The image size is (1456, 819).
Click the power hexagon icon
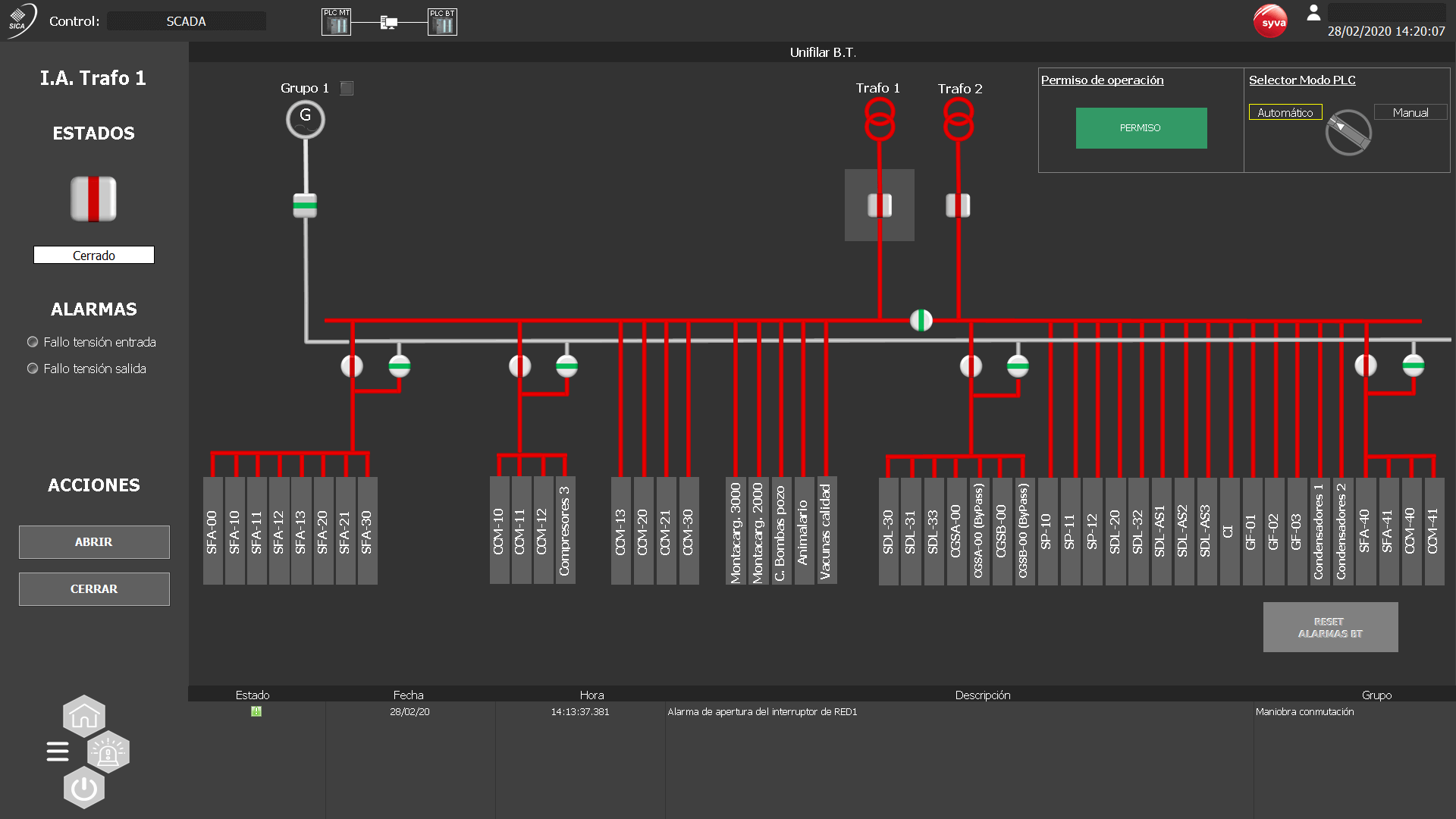tap(84, 789)
